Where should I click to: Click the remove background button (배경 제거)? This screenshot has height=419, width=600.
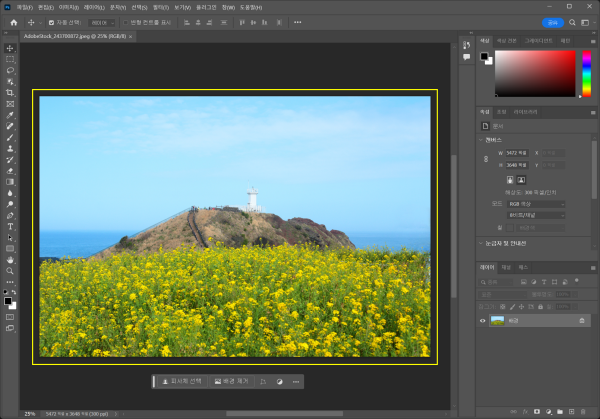(x=230, y=381)
